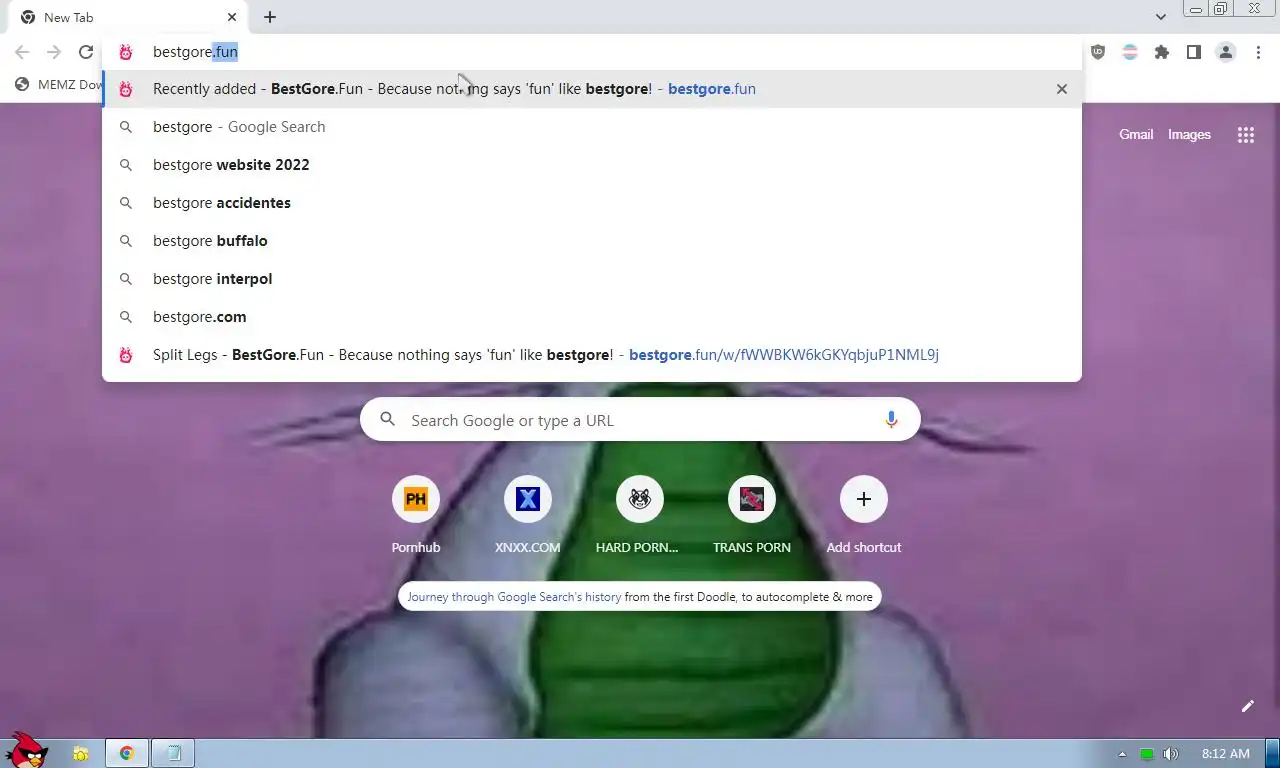Focus the 'Search Google or type a URL' box

(x=640, y=420)
